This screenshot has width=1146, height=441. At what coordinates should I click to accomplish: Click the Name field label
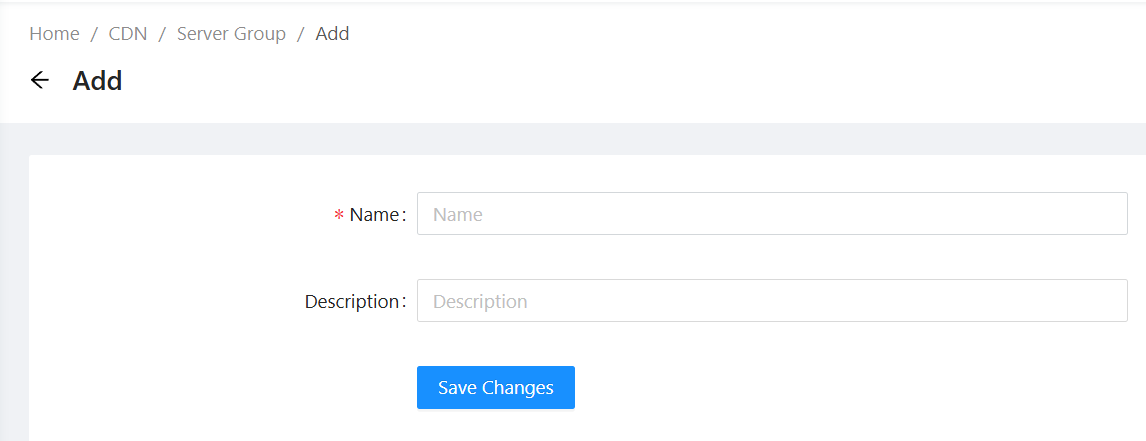click(374, 215)
